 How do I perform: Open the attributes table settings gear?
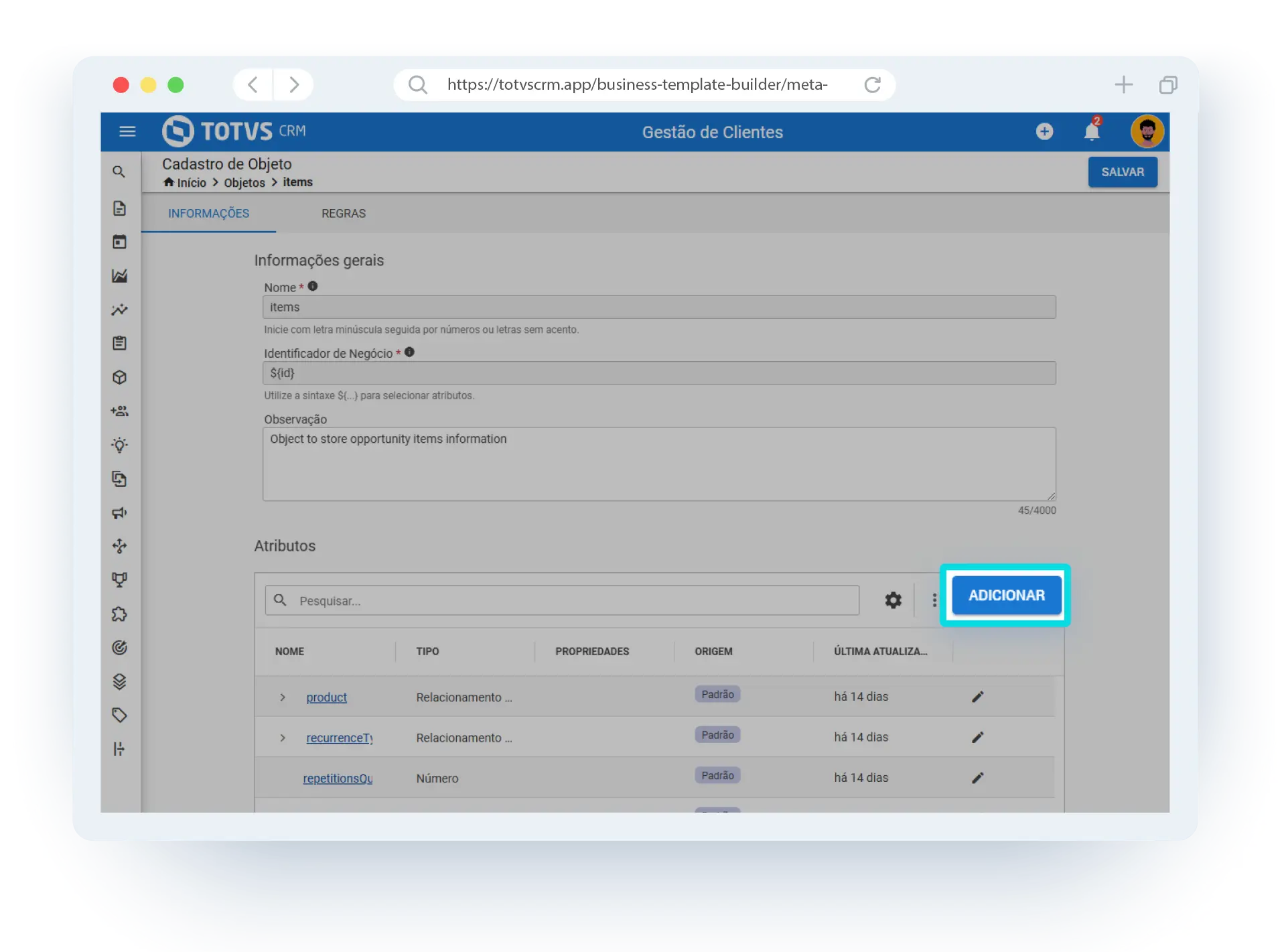892,600
